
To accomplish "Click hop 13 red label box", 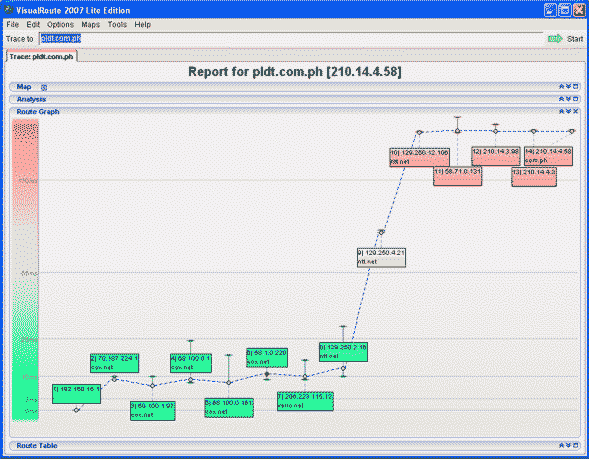I will tap(534, 176).
